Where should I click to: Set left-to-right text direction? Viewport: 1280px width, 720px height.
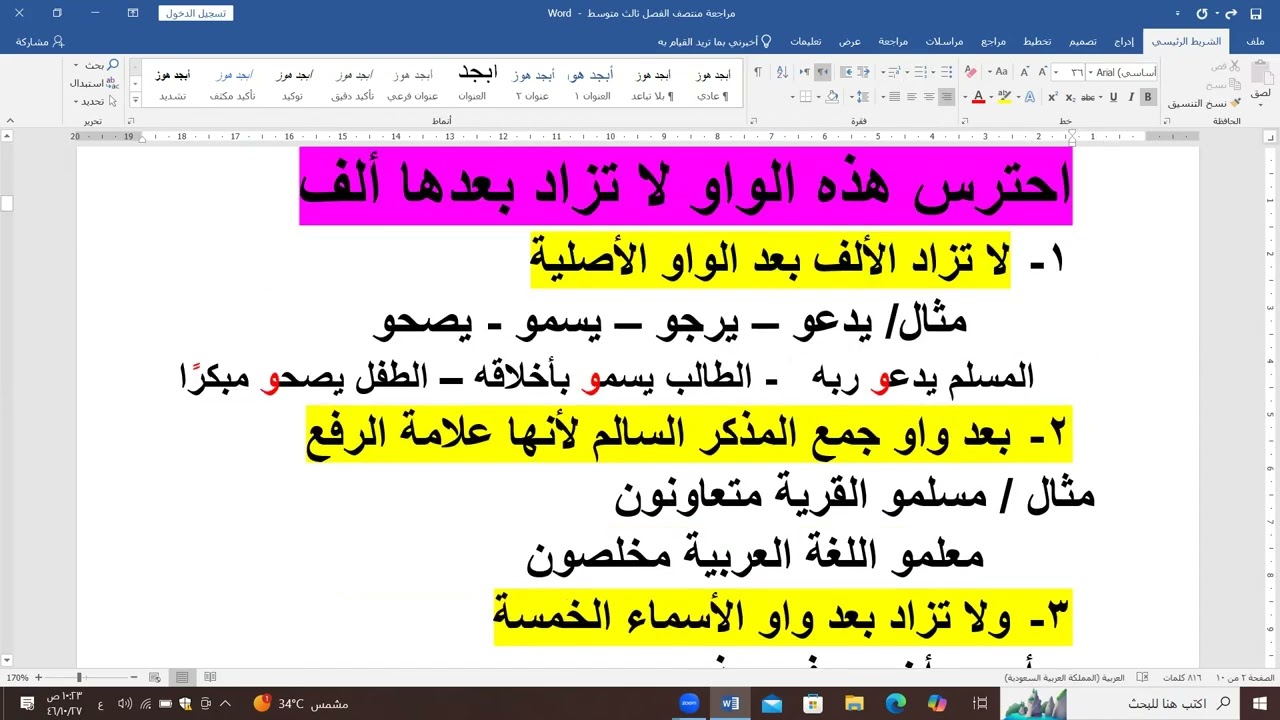coord(804,72)
